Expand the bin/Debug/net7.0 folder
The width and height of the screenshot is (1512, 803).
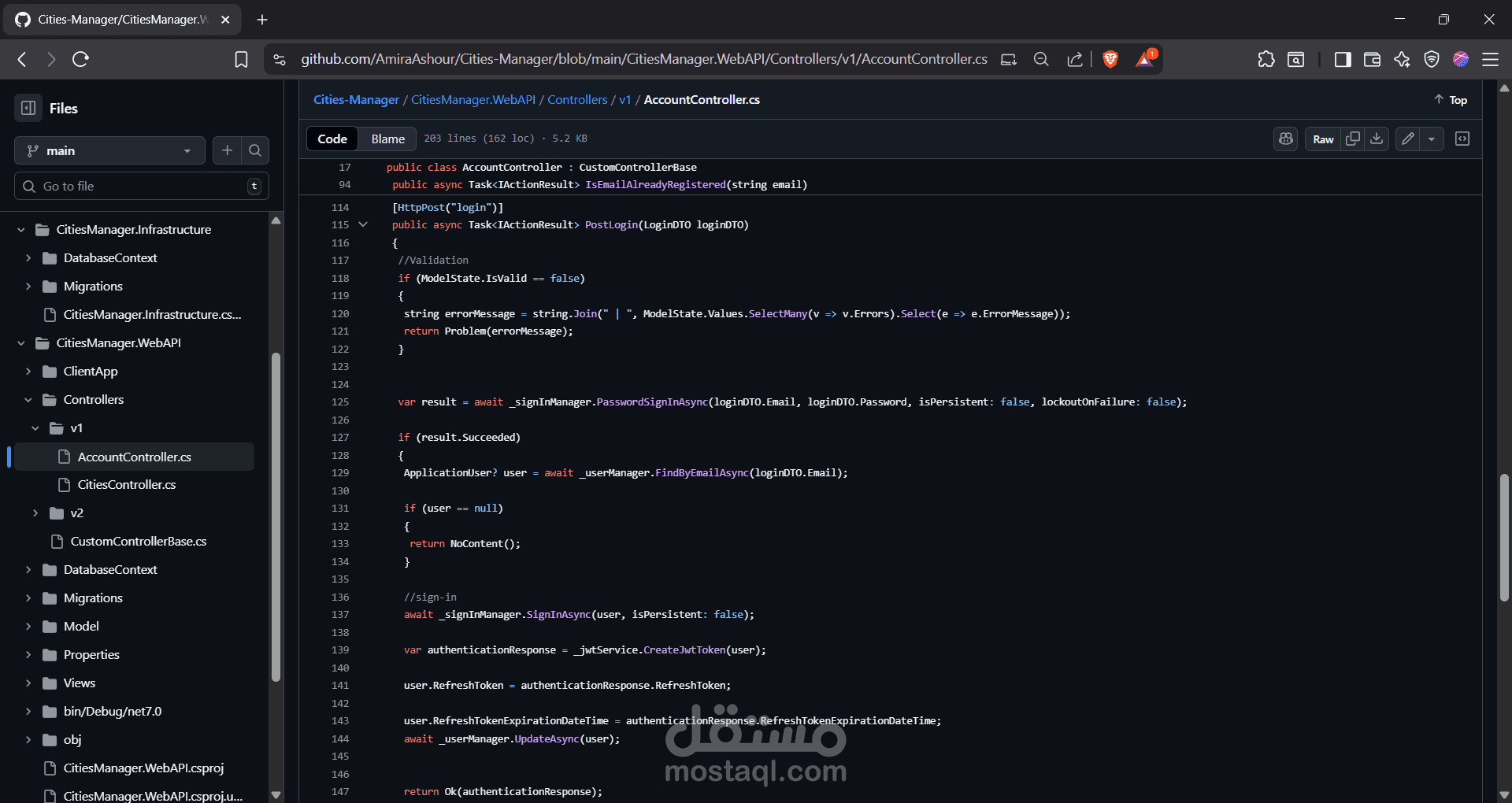tap(28, 712)
